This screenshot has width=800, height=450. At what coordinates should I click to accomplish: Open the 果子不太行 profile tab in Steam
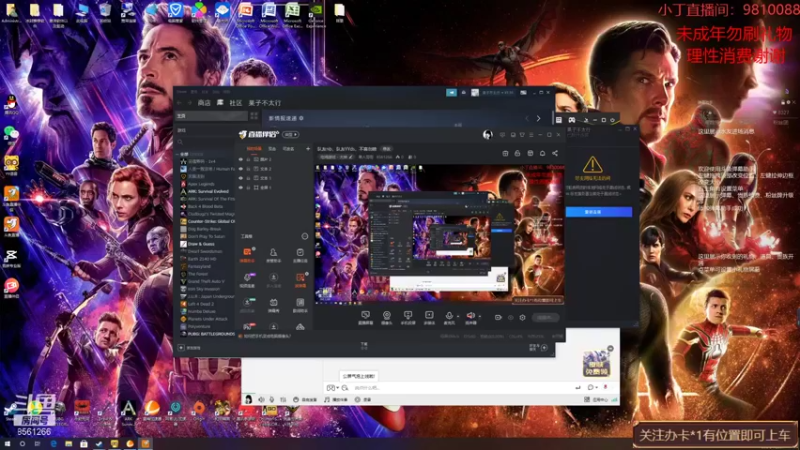coord(264,103)
